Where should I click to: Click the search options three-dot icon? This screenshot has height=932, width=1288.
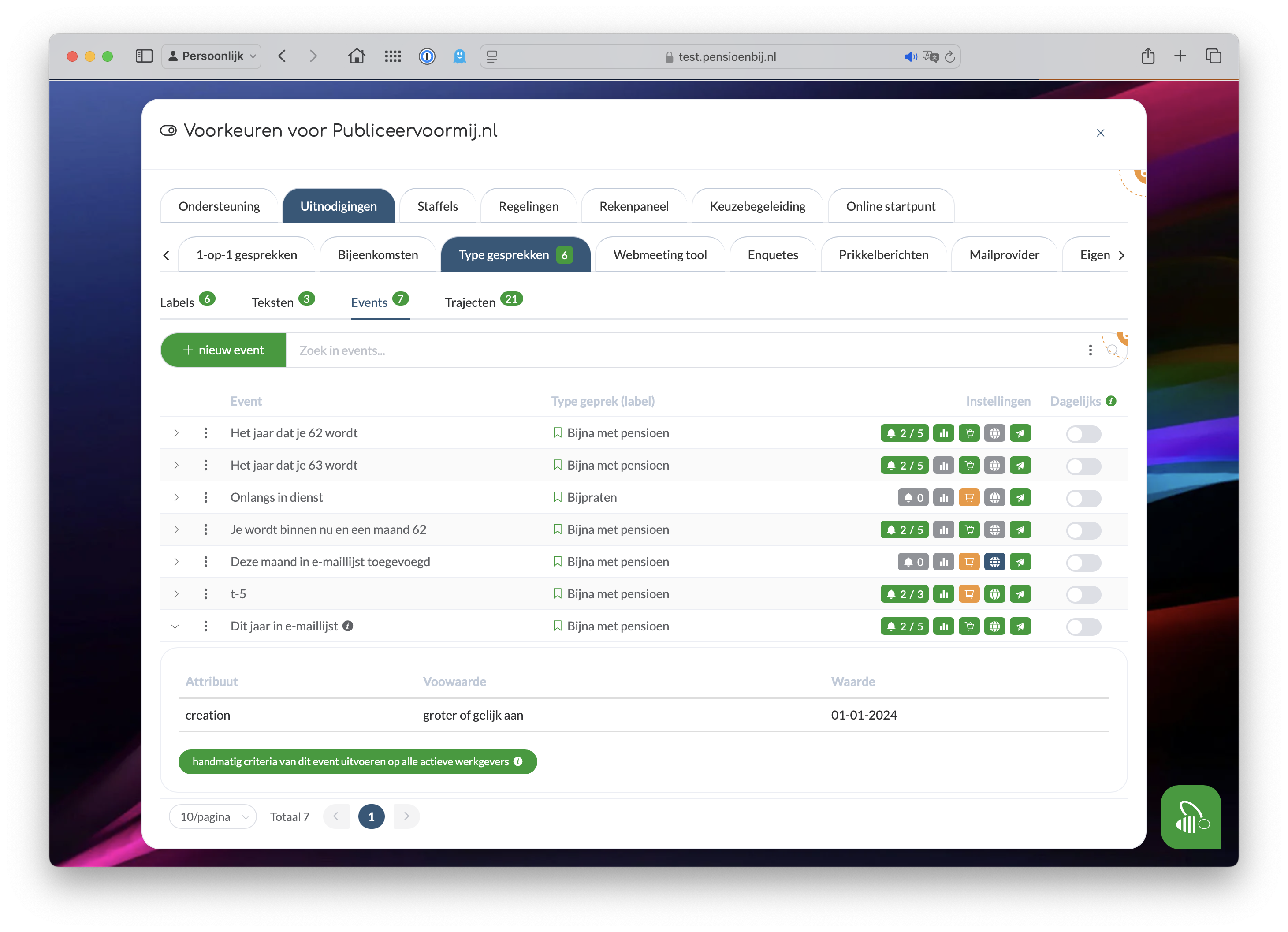tap(1090, 350)
